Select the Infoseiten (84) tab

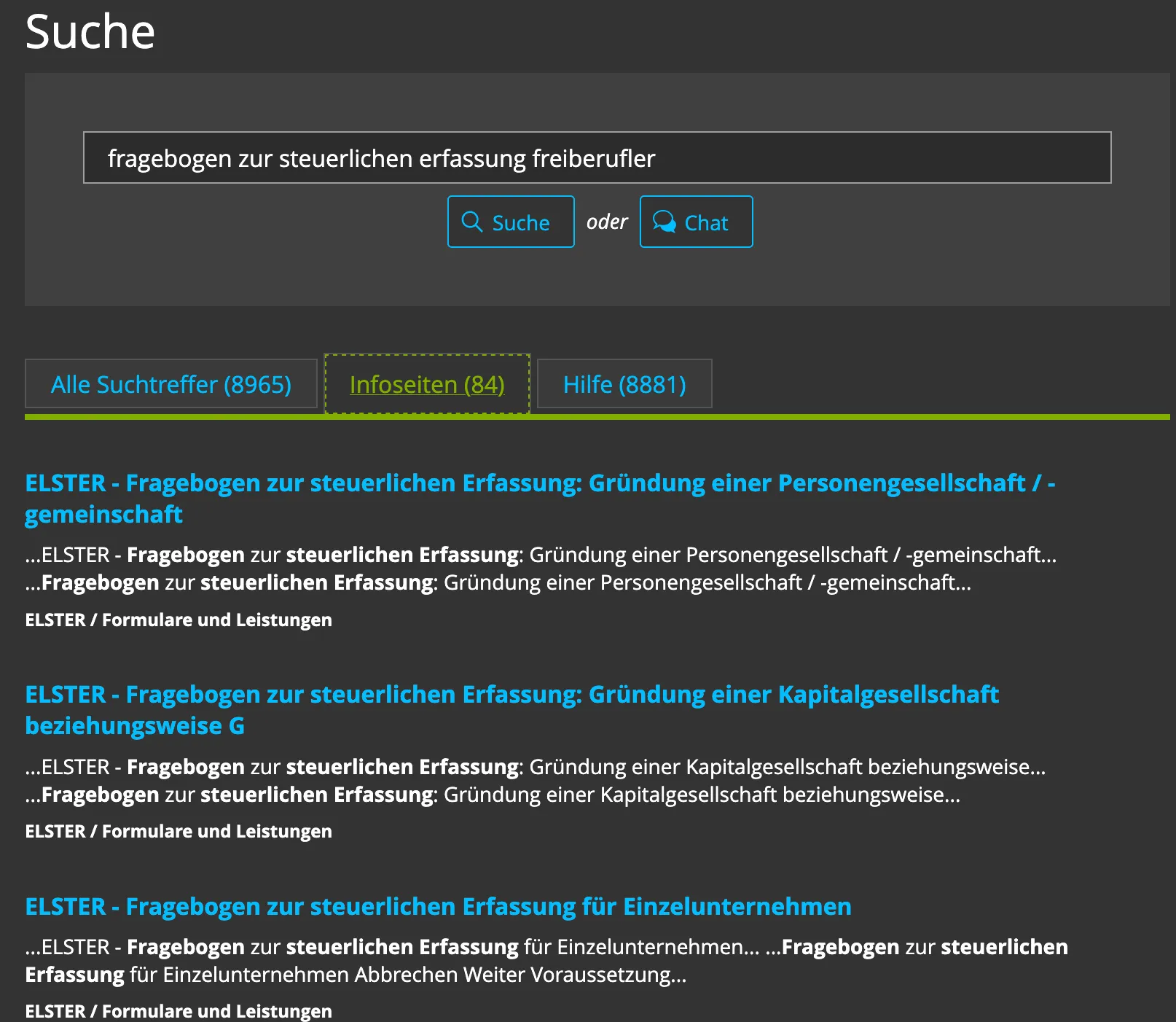tap(427, 384)
